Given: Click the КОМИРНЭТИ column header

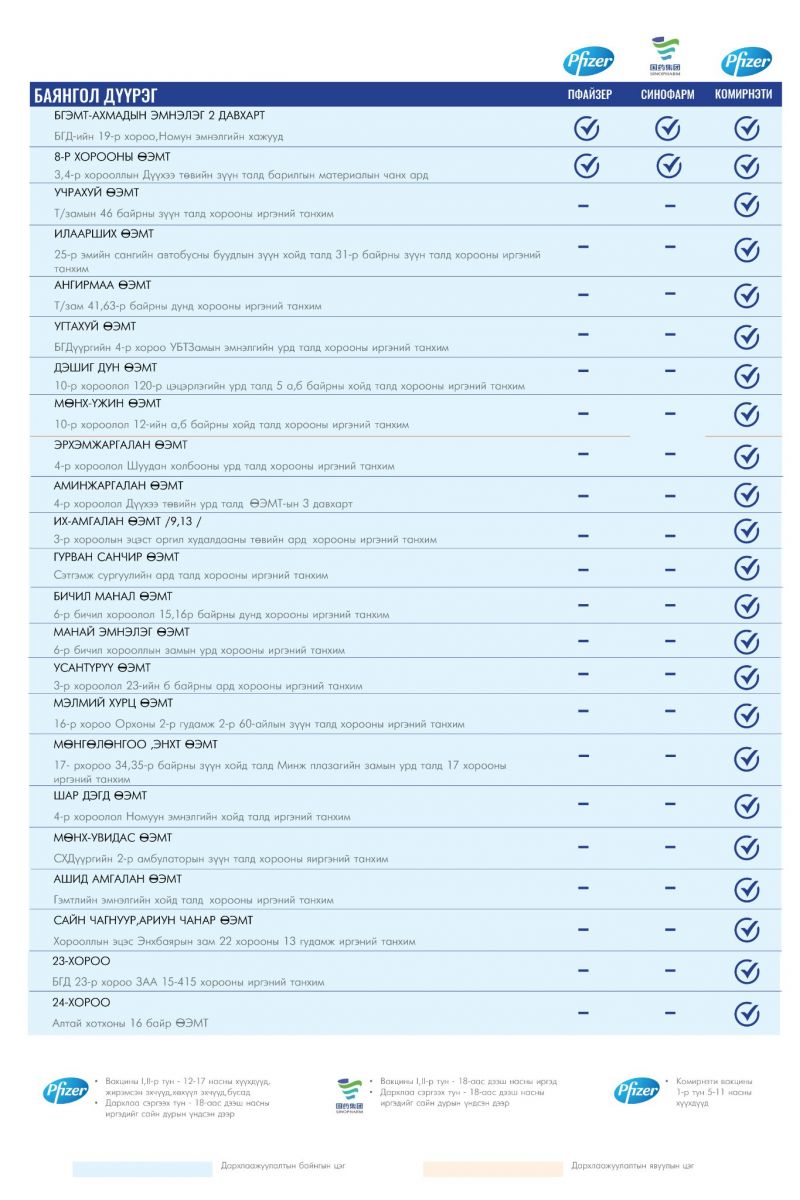Looking at the screenshot, I should pos(743,95).
